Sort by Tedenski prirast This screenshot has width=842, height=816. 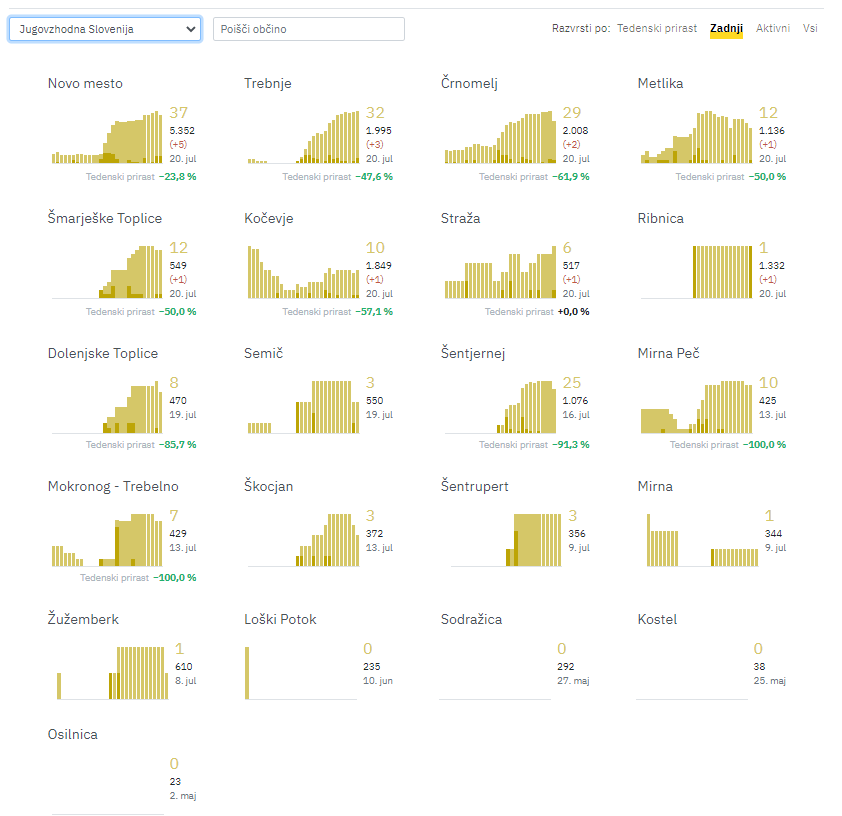(657, 28)
